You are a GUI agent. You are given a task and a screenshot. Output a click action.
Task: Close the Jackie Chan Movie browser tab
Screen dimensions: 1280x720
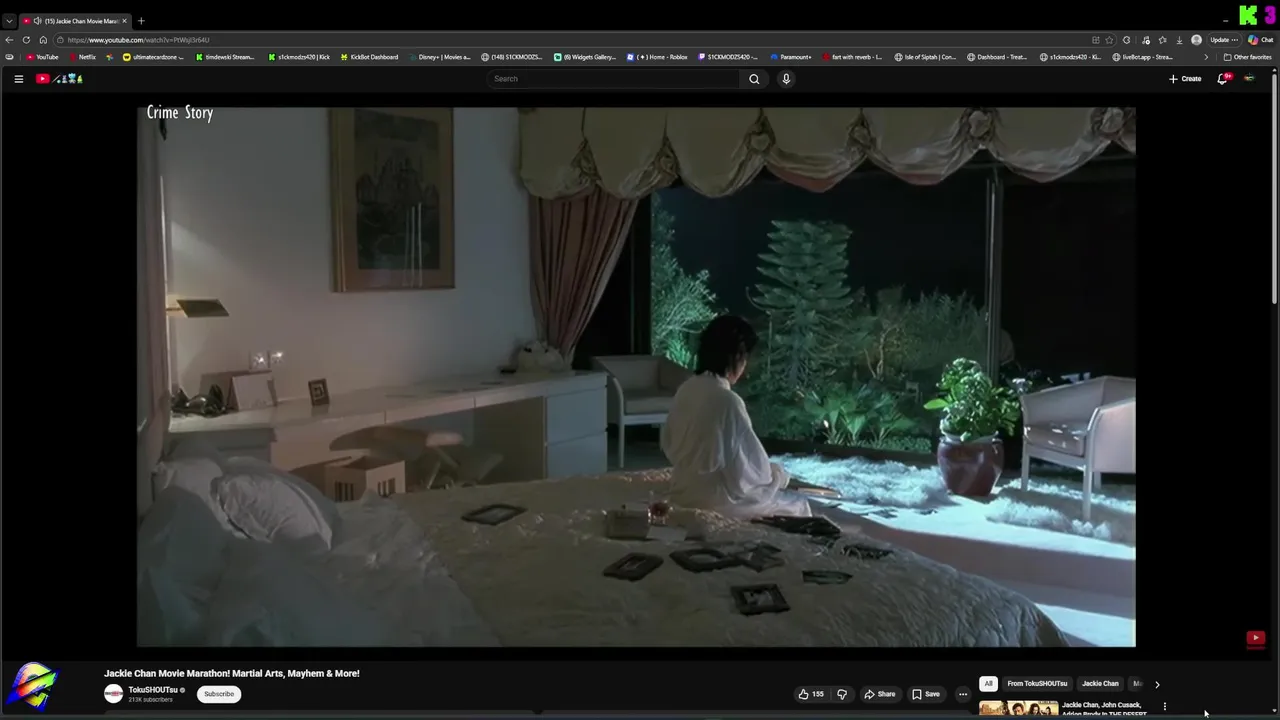click(124, 21)
